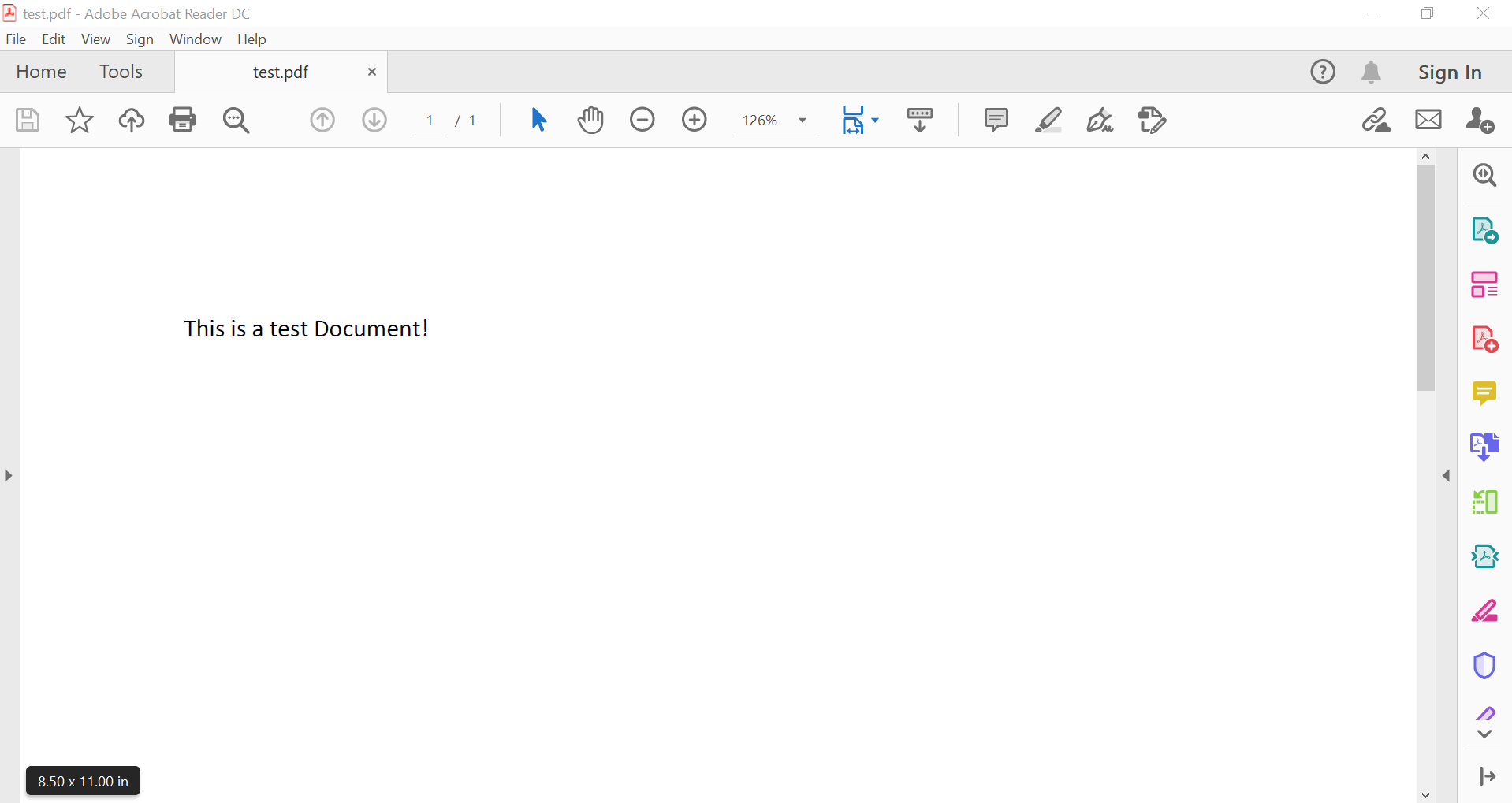The image size is (1512, 803).
Task: Switch to the Home tab
Action: (41, 72)
